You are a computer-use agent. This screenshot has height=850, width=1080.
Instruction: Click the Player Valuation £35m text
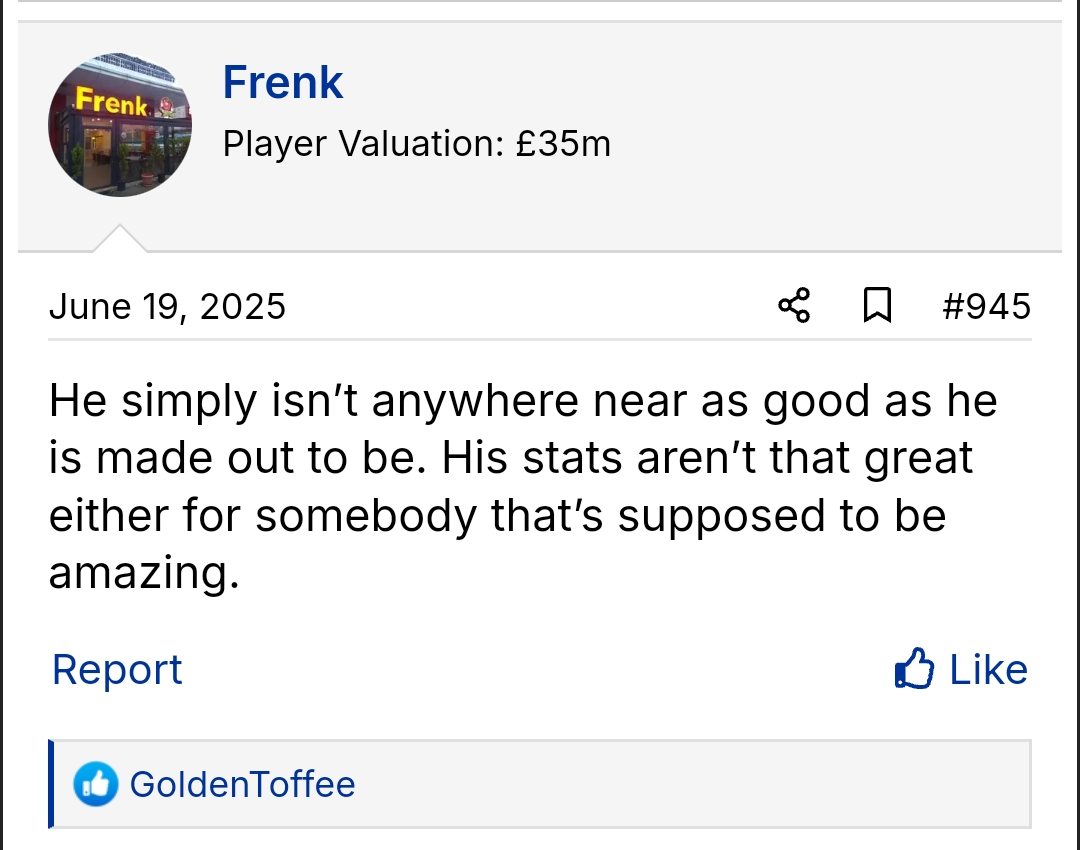point(416,144)
